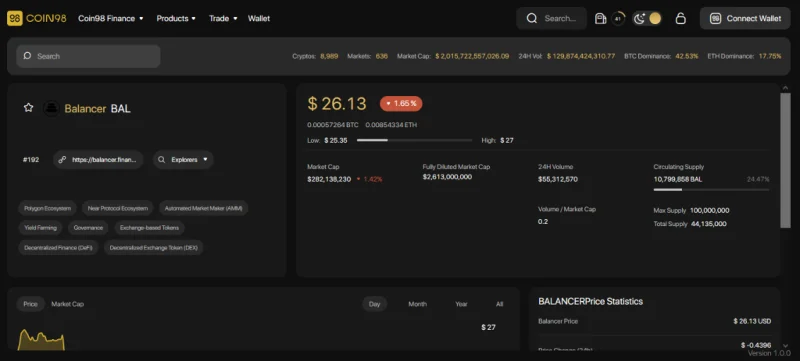This screenshot has height=361, width=800.
Task: Click the Balancer token logo
Action: tap(51, 108)
